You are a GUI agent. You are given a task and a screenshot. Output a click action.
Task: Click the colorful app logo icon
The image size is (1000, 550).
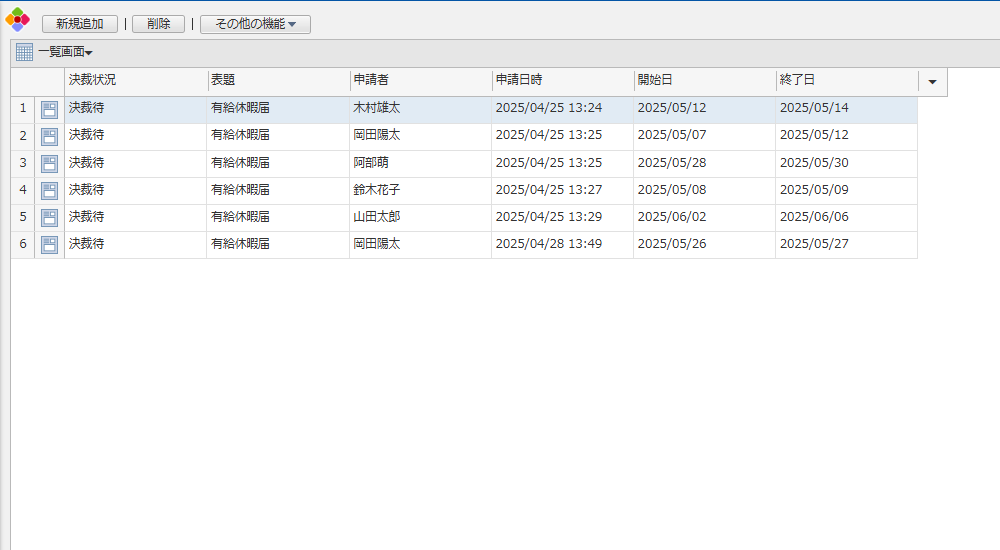pyautogui.click(x=18, y=19)
